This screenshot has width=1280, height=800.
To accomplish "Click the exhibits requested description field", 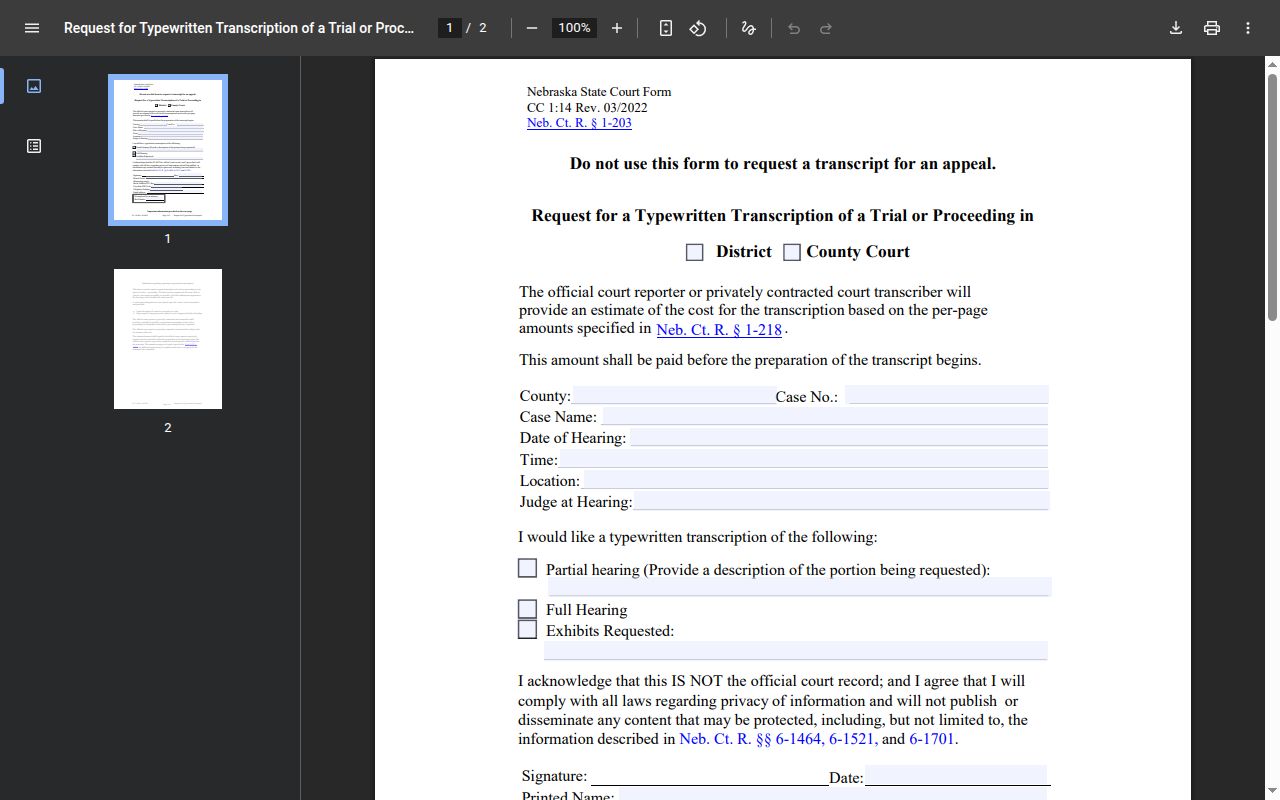I will (x=796, y=651).
